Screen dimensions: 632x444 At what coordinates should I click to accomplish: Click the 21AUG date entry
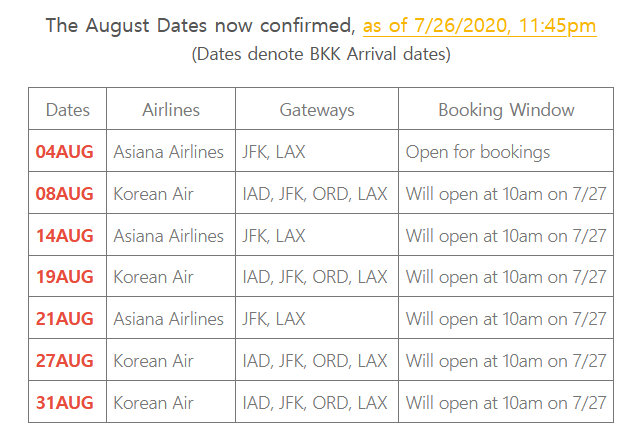64,319
